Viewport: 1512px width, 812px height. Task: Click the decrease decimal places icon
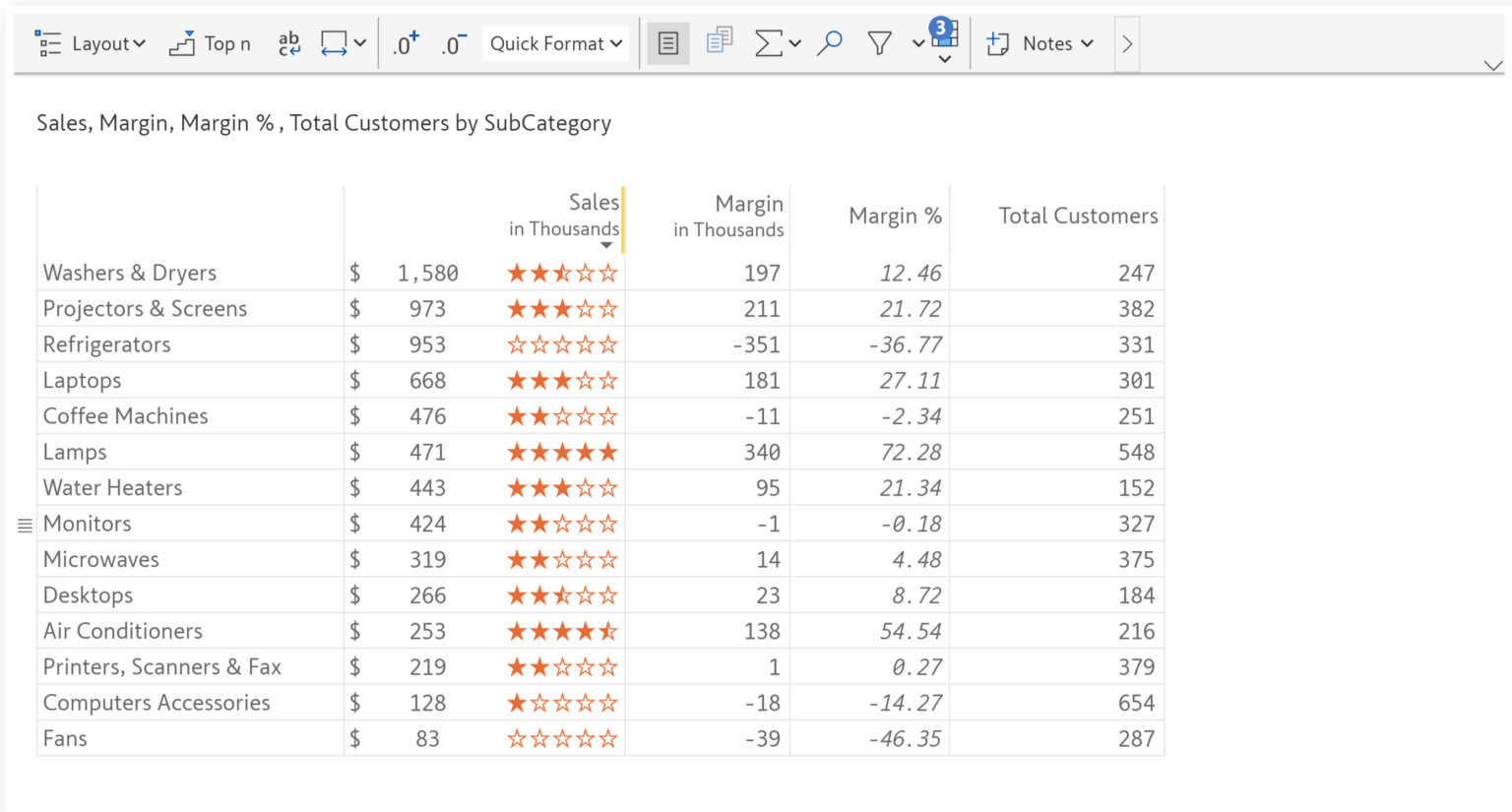[x=453, y=42]
